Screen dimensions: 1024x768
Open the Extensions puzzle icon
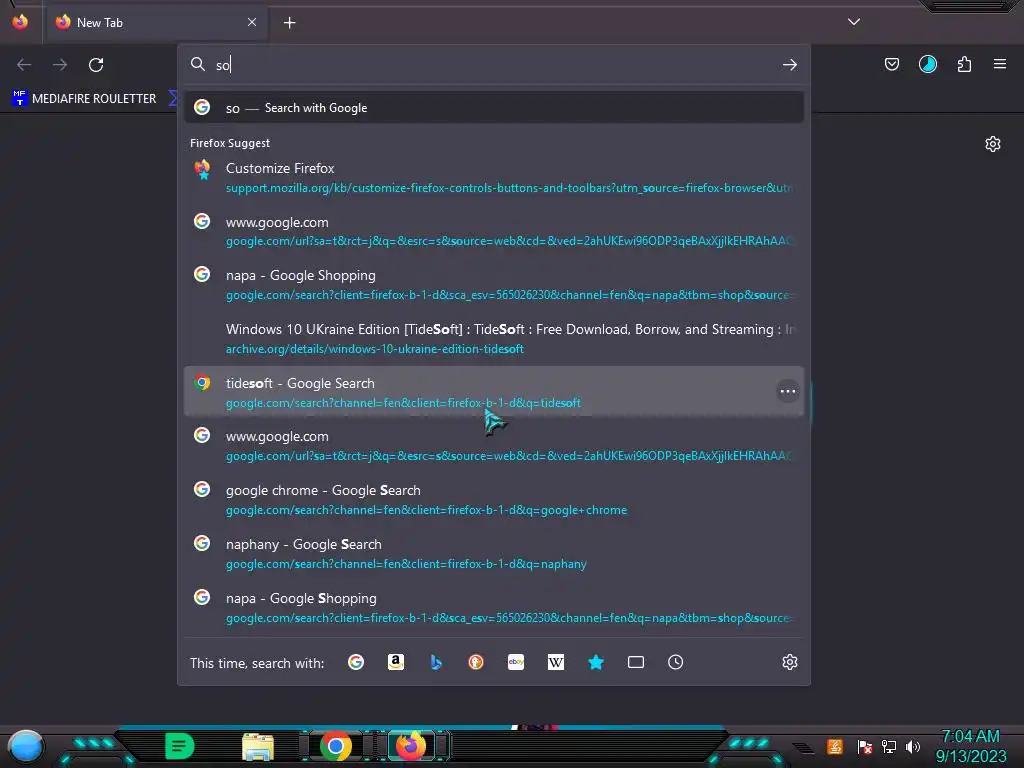(964, 64)
